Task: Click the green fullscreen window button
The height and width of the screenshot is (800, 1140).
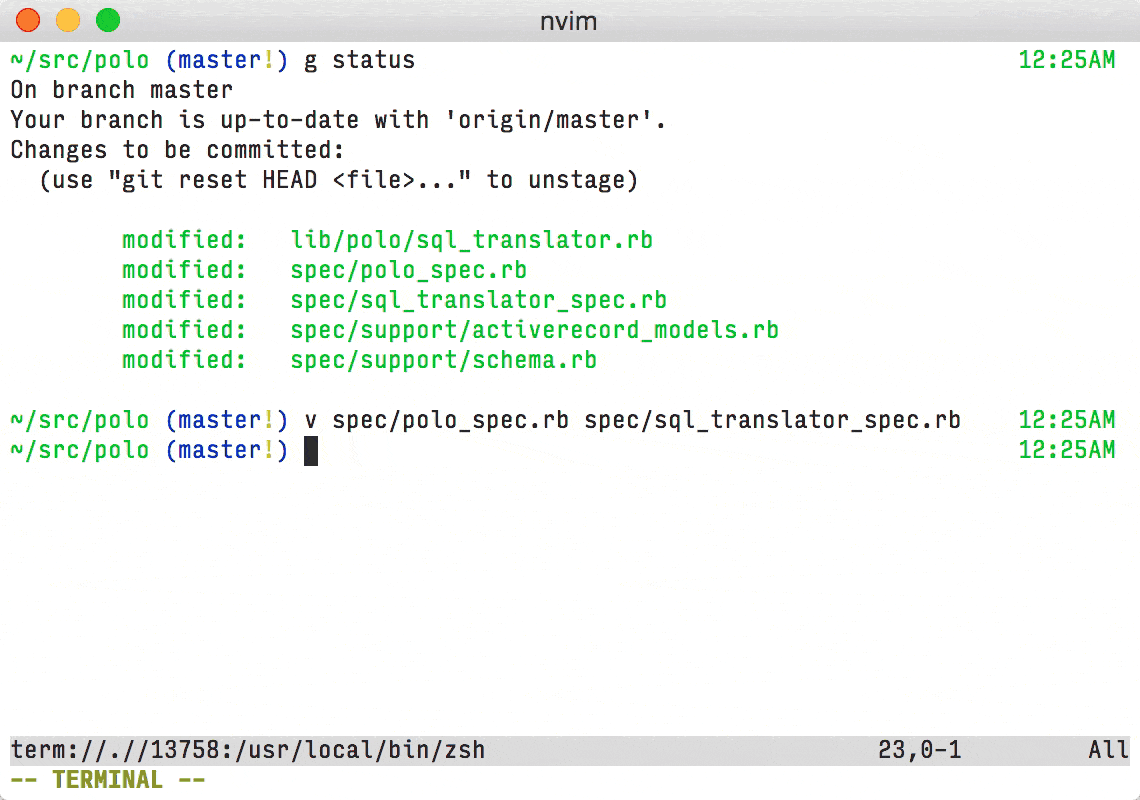Action: click(x=108, y=20)
